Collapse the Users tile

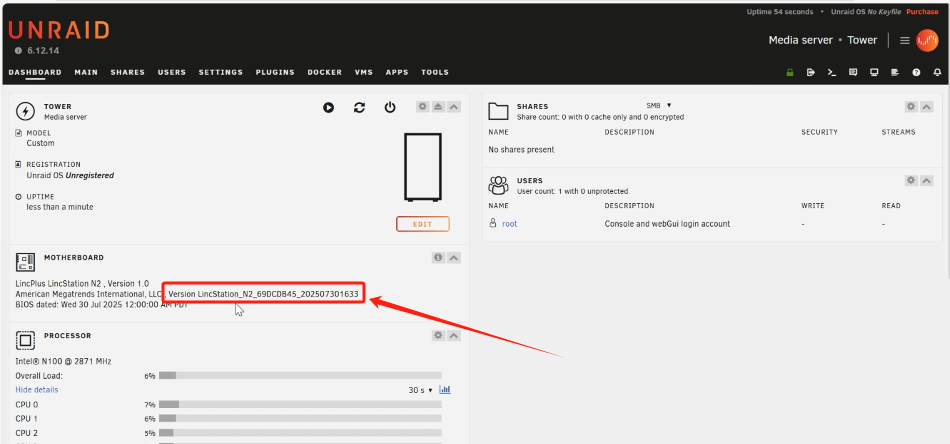(926, 181)
